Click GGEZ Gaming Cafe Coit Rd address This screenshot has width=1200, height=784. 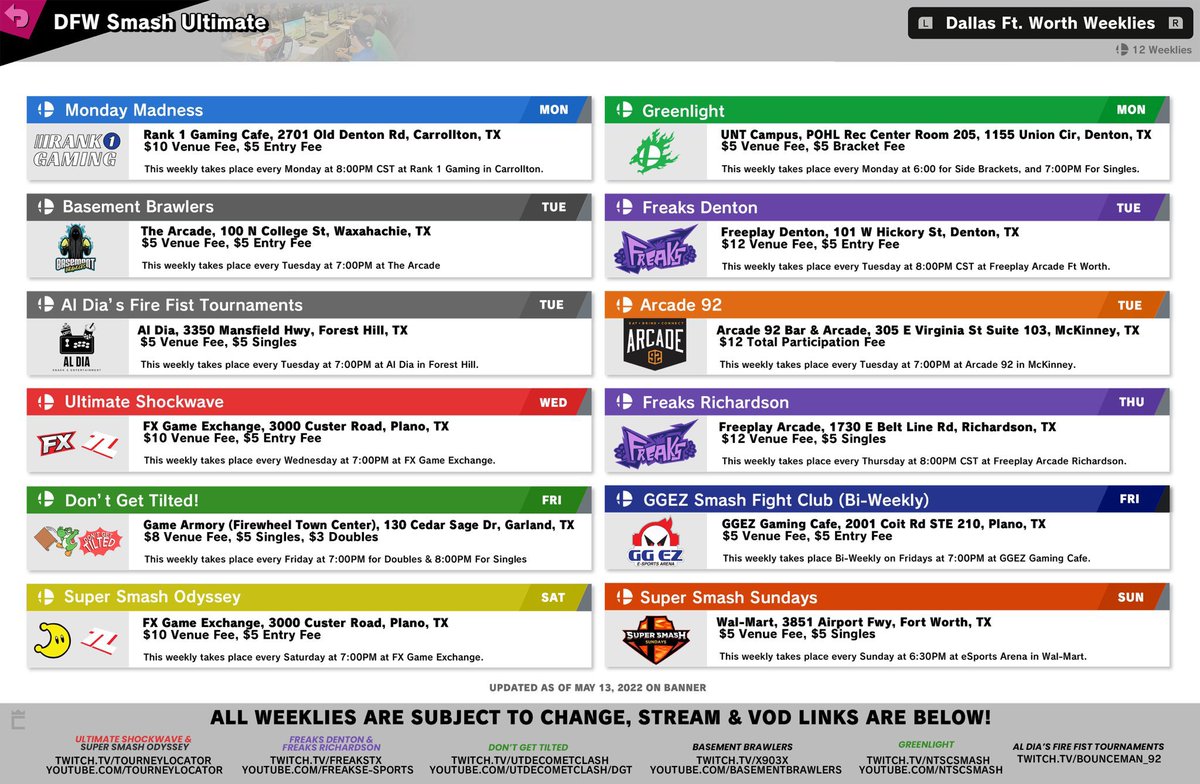884,524
